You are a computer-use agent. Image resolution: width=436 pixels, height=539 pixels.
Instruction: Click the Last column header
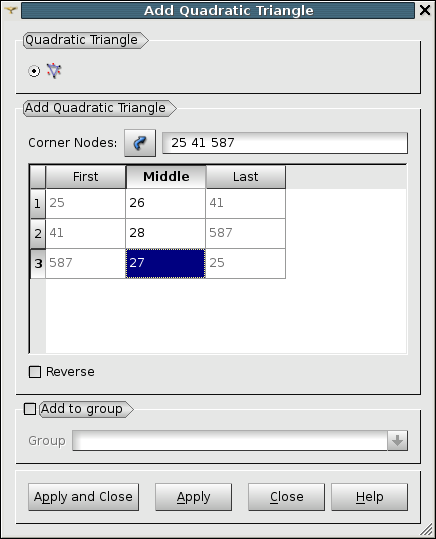pyautogui.click(x=246, y=177)
